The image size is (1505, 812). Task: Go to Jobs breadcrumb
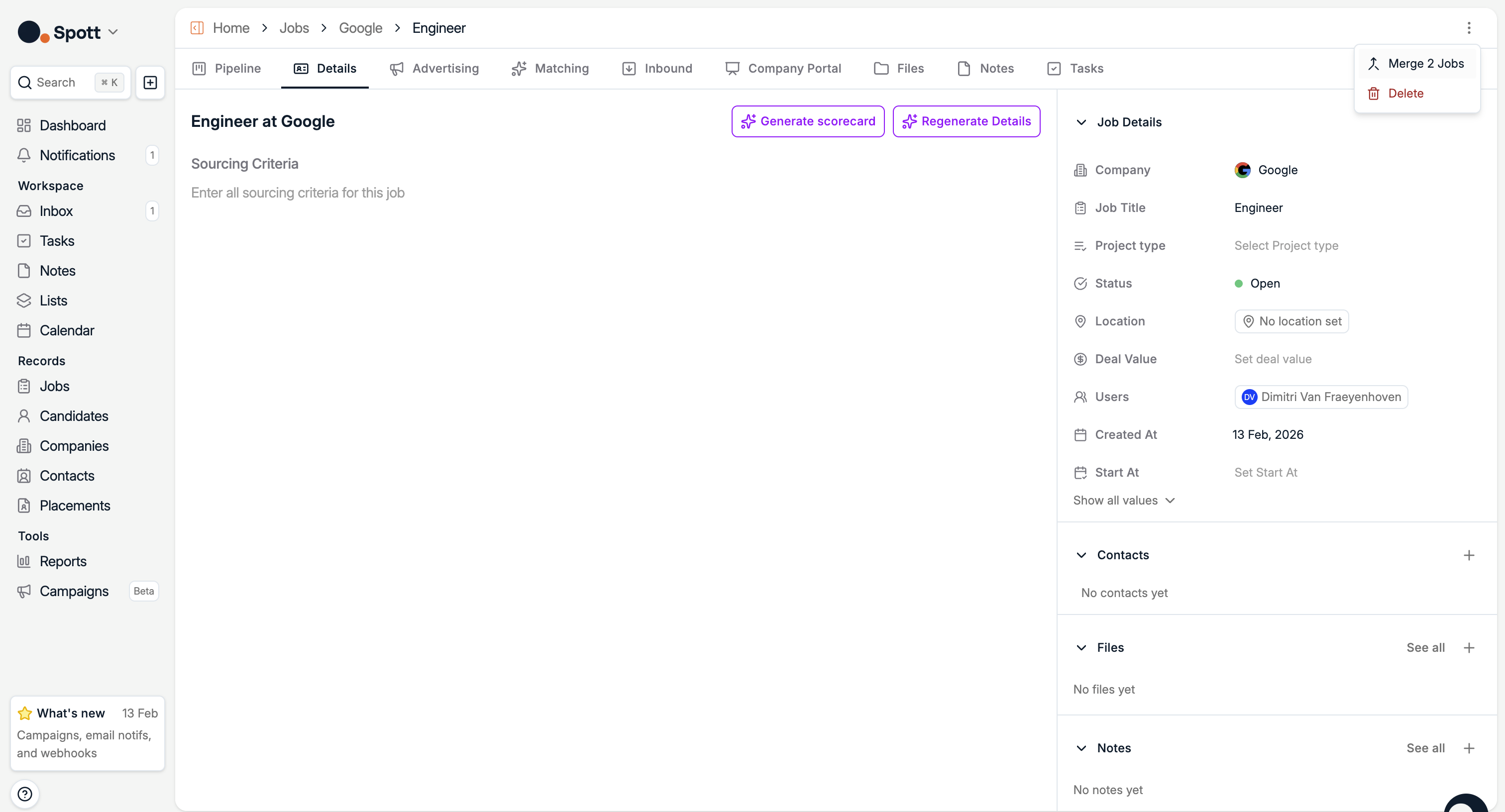coord(294,28)
